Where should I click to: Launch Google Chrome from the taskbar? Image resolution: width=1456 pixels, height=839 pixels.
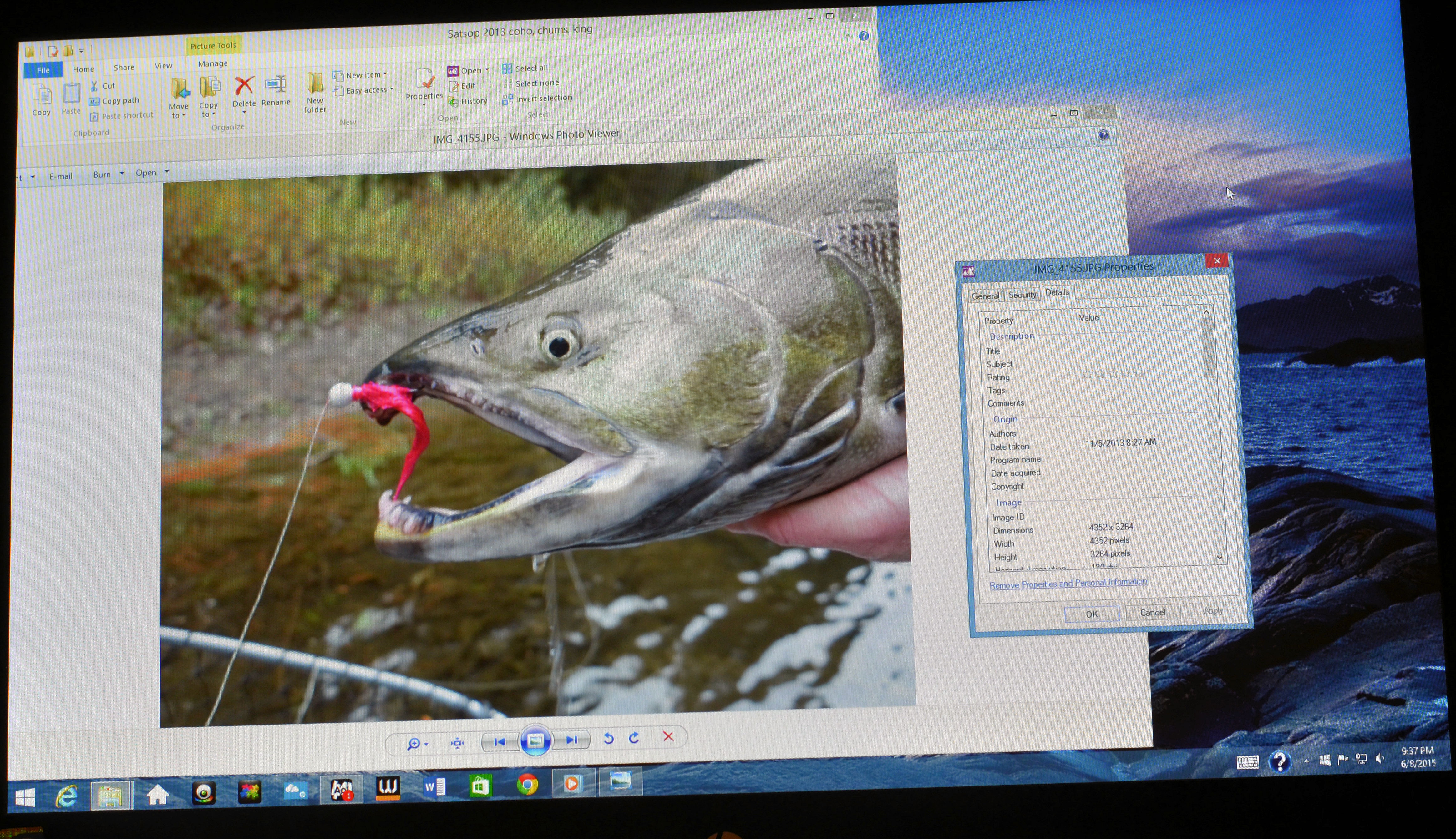(x=527, y=784)
